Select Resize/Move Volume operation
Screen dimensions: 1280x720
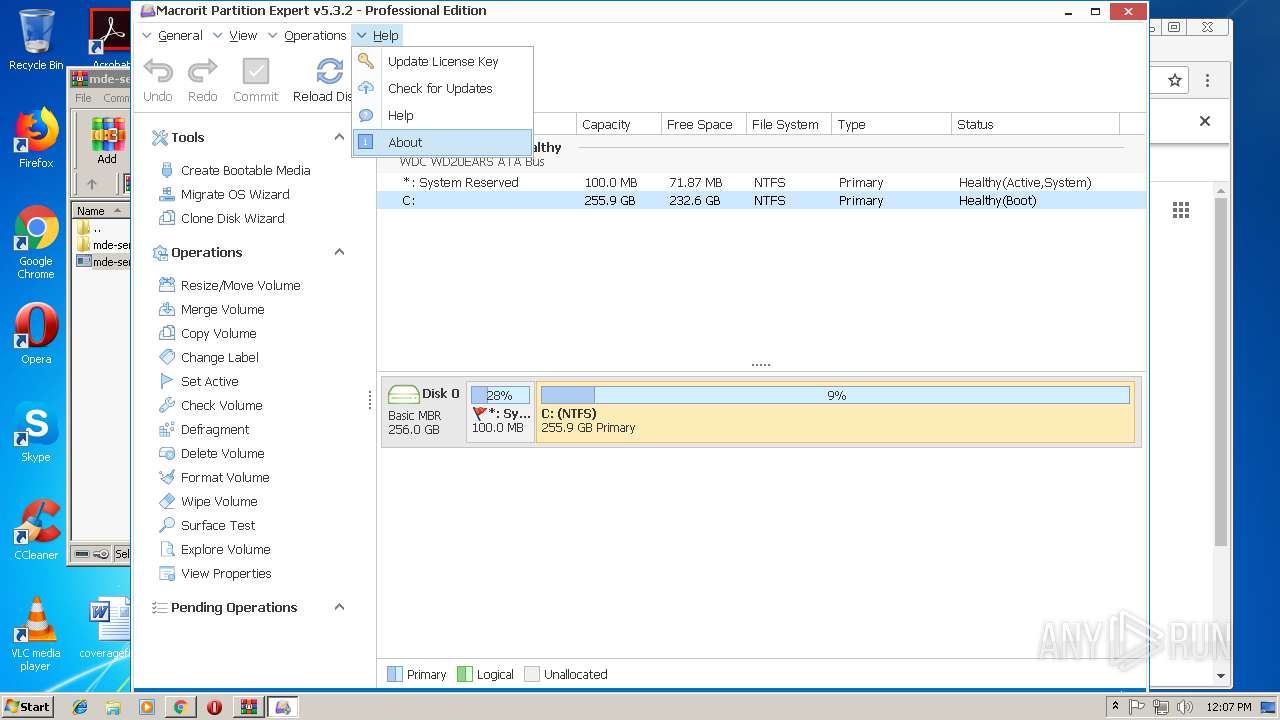(x=230, y=285)
